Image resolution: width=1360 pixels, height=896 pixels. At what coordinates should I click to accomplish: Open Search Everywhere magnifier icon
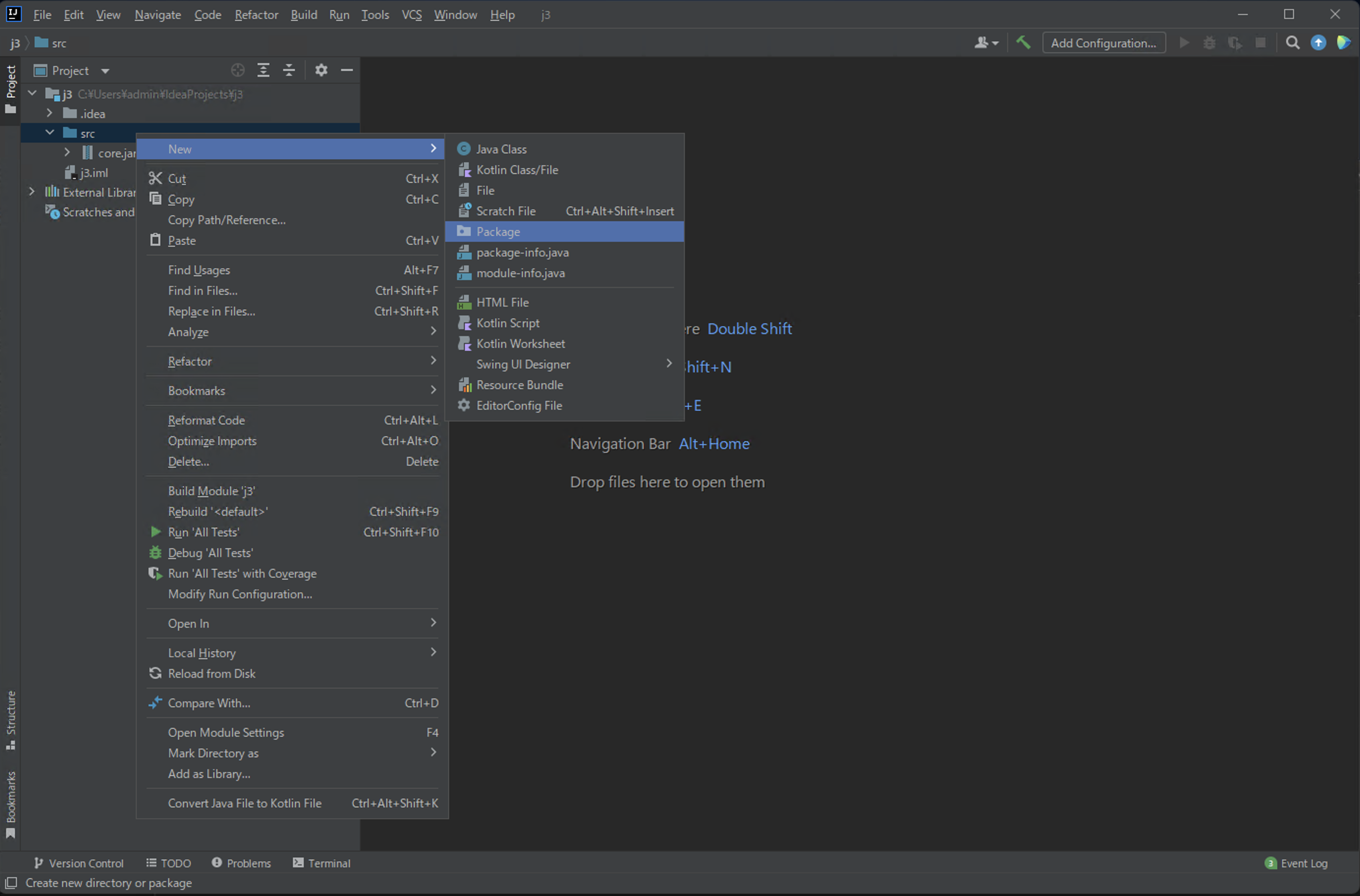pyautogui.click(x=1293, y=43)
